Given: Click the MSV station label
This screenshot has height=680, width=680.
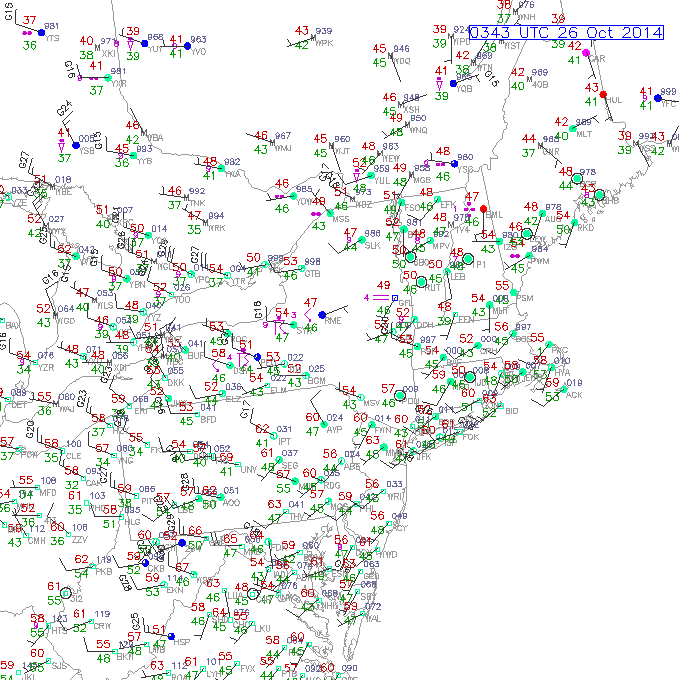Looking at the screenshot, I should point(372,403).
